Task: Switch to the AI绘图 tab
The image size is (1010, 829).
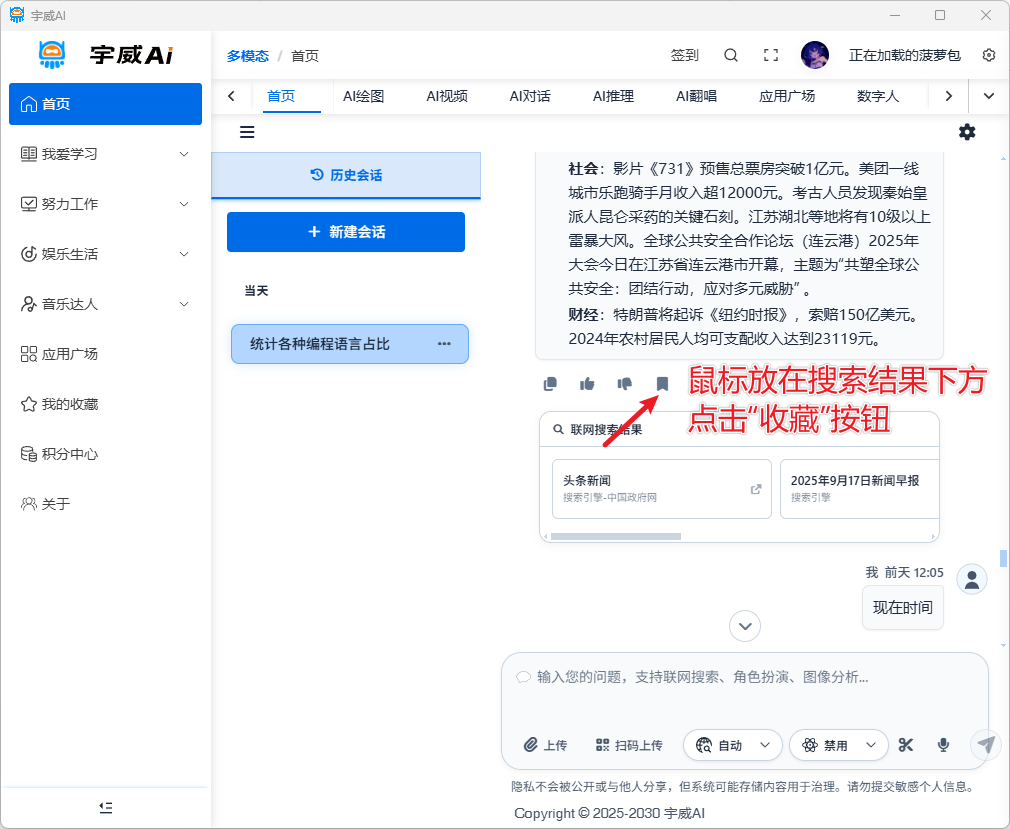Action: (363, 97)
